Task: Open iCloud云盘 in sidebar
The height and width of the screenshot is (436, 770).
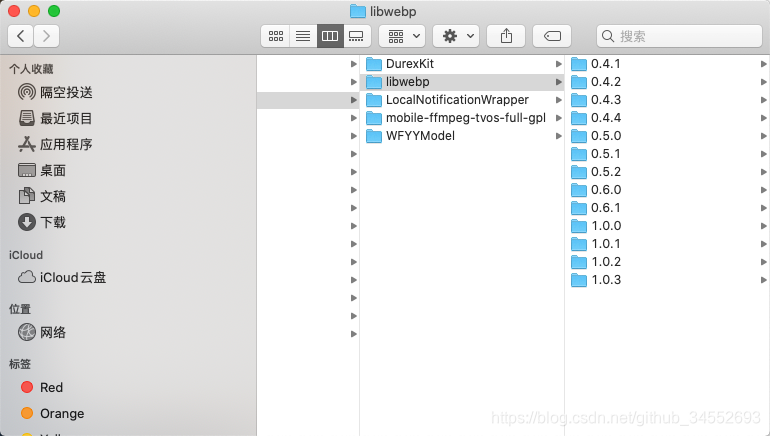Action: coord(62,277)
